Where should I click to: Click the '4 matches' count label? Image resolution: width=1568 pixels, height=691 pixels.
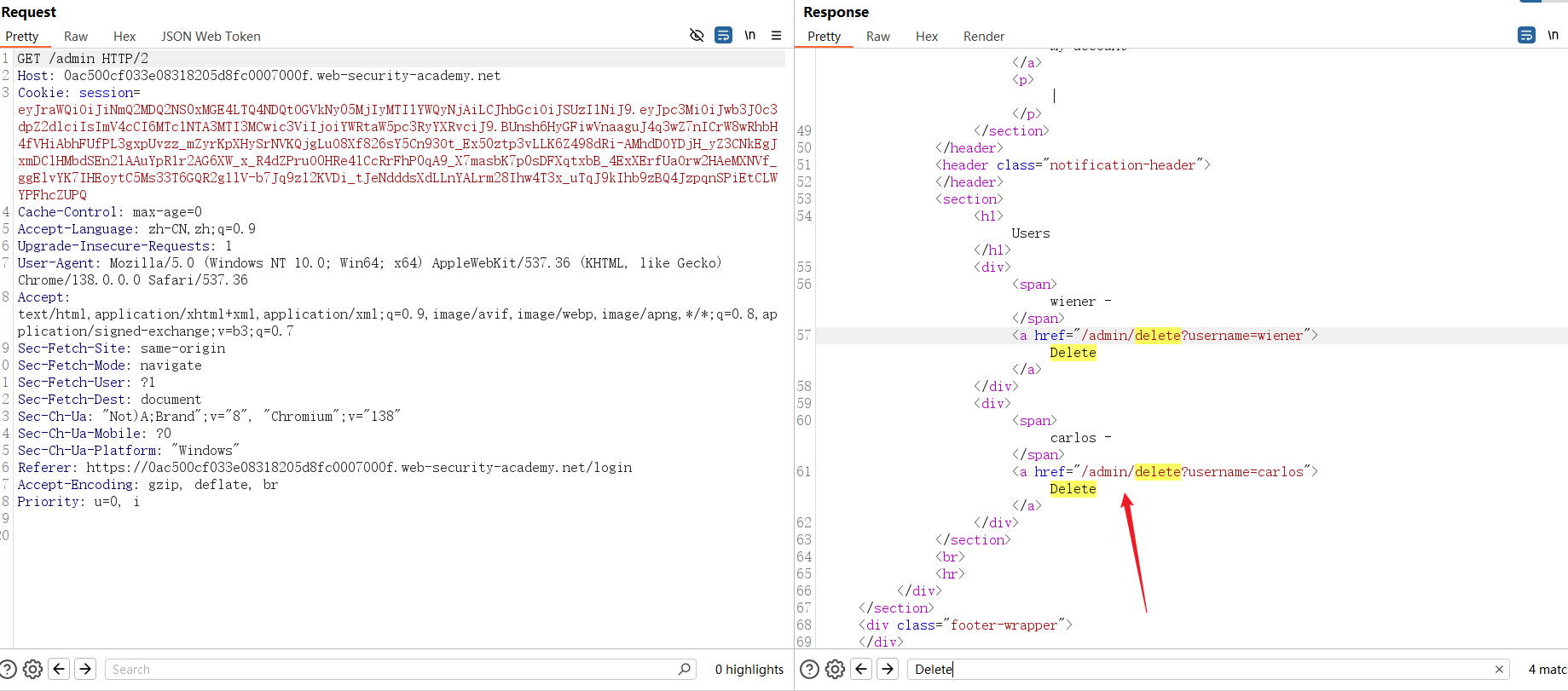point(1547,670)
